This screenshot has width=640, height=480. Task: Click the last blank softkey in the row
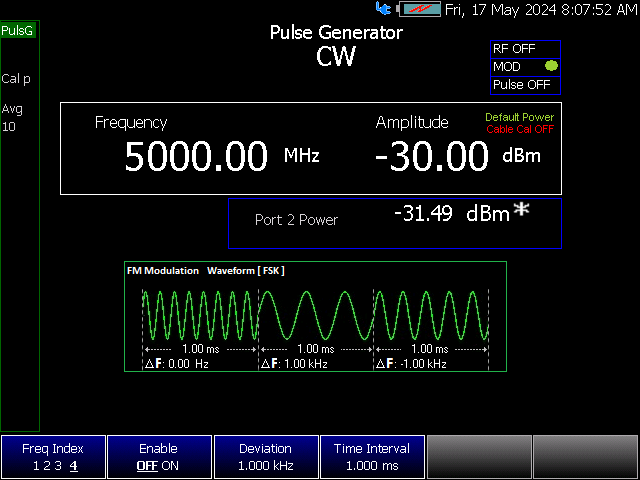[x=585, y=457]
